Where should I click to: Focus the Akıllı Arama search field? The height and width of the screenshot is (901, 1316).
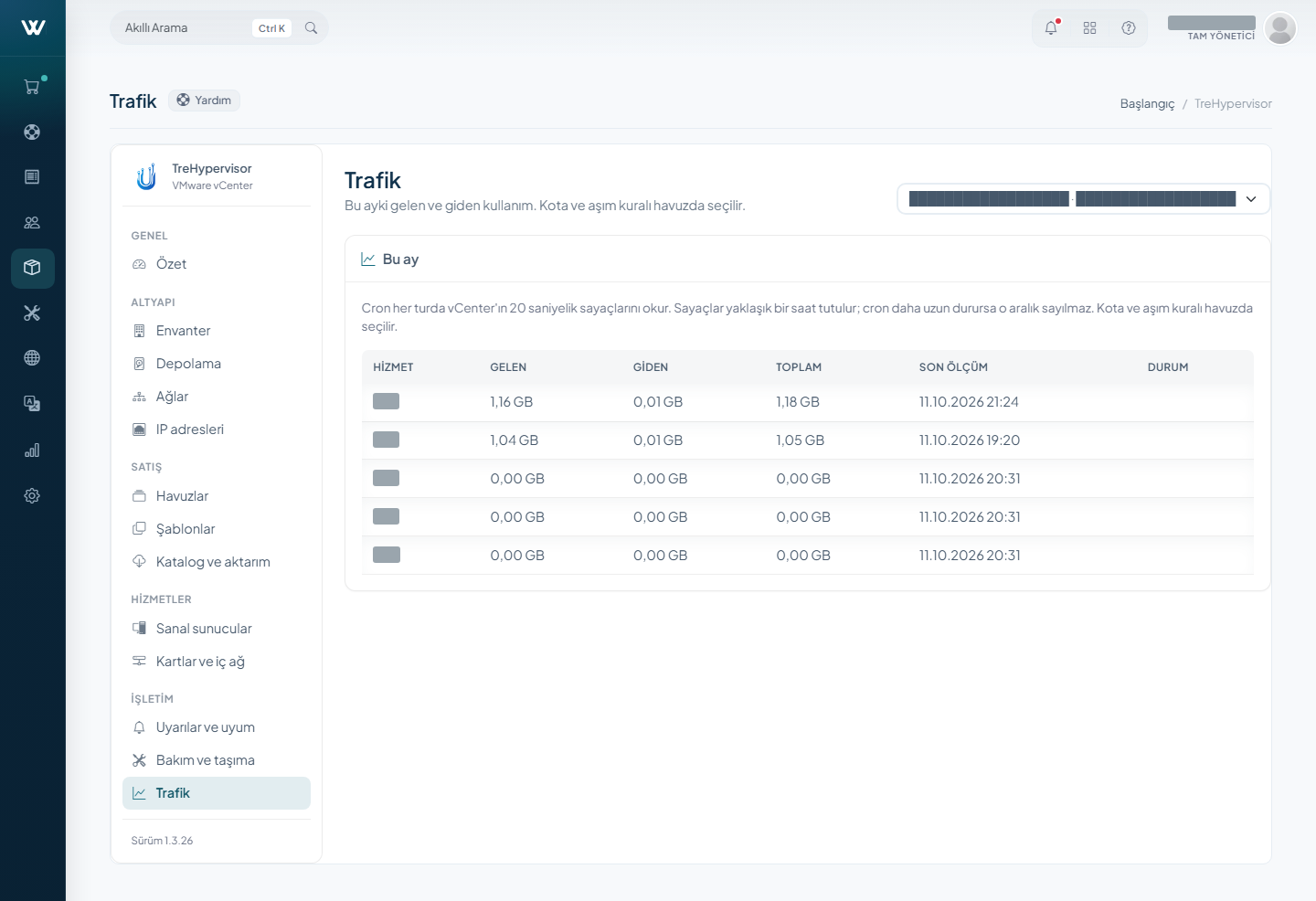click(x=186, y=28)
